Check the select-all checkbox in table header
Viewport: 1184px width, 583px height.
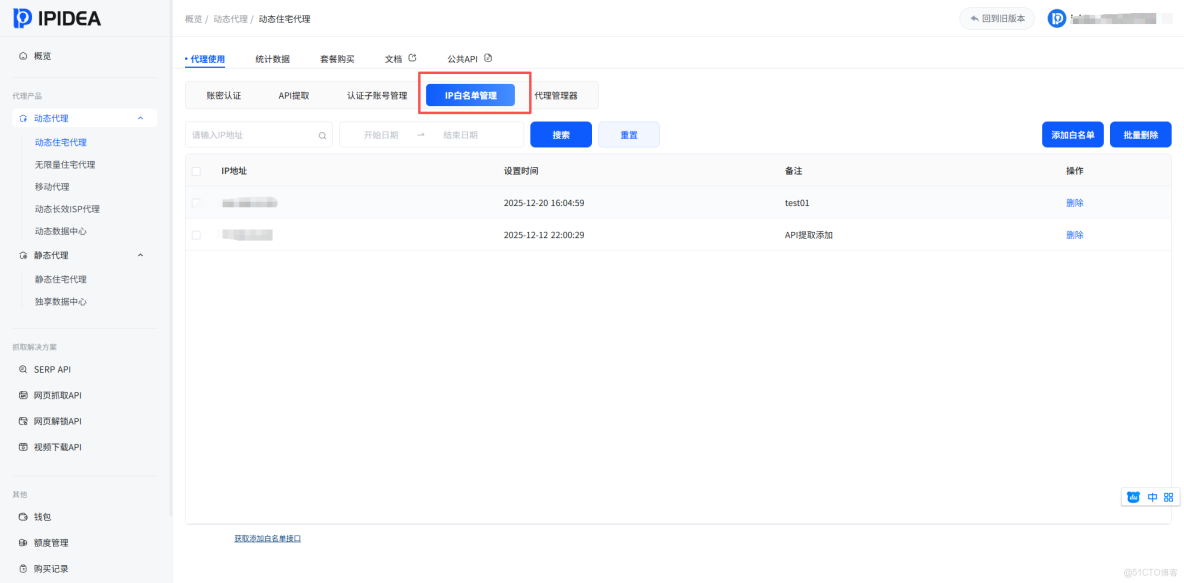tap(196, 171)
